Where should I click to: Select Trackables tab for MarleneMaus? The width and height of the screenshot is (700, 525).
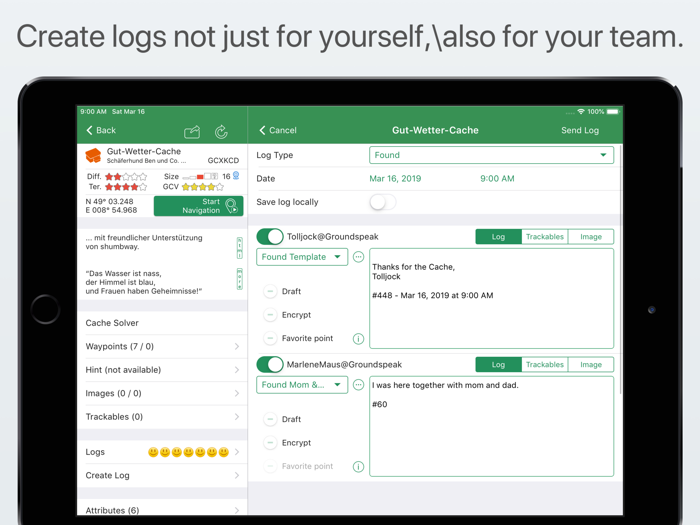click(545, 365)
